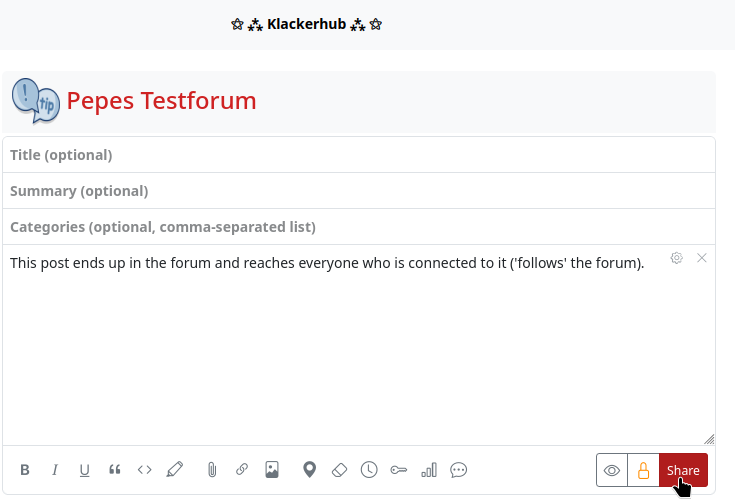The height and width of the screenshot is (504, 735).
Task: Set expiration with clock icon
Action: [x=369, y=470]
